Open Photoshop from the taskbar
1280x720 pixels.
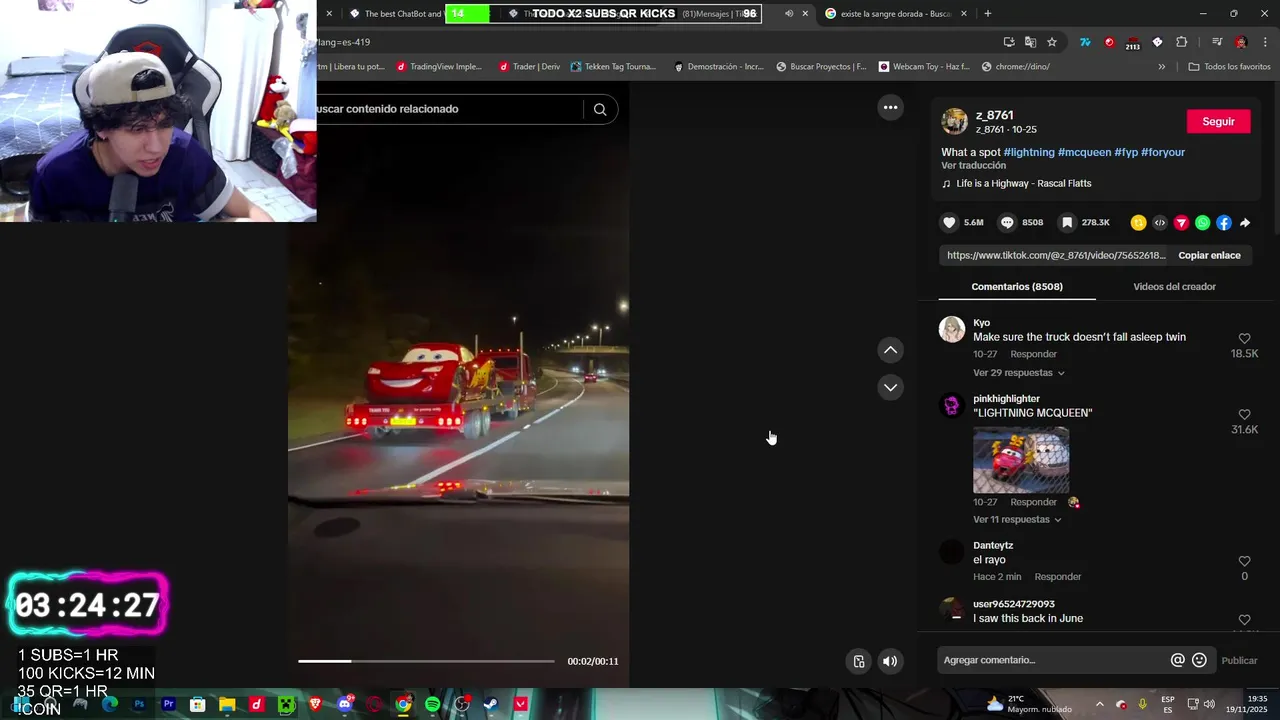tap(139, 704)
